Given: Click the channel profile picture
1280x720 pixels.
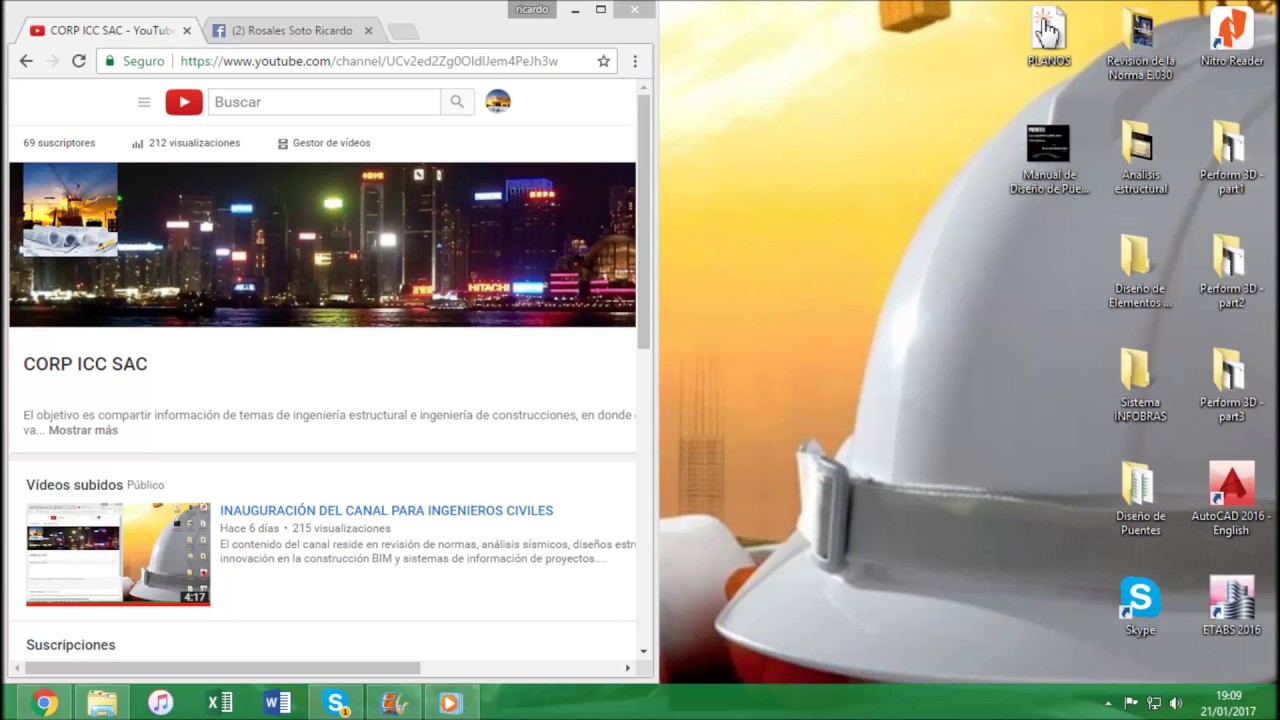Looking at the screenshot, I should 70,210.
